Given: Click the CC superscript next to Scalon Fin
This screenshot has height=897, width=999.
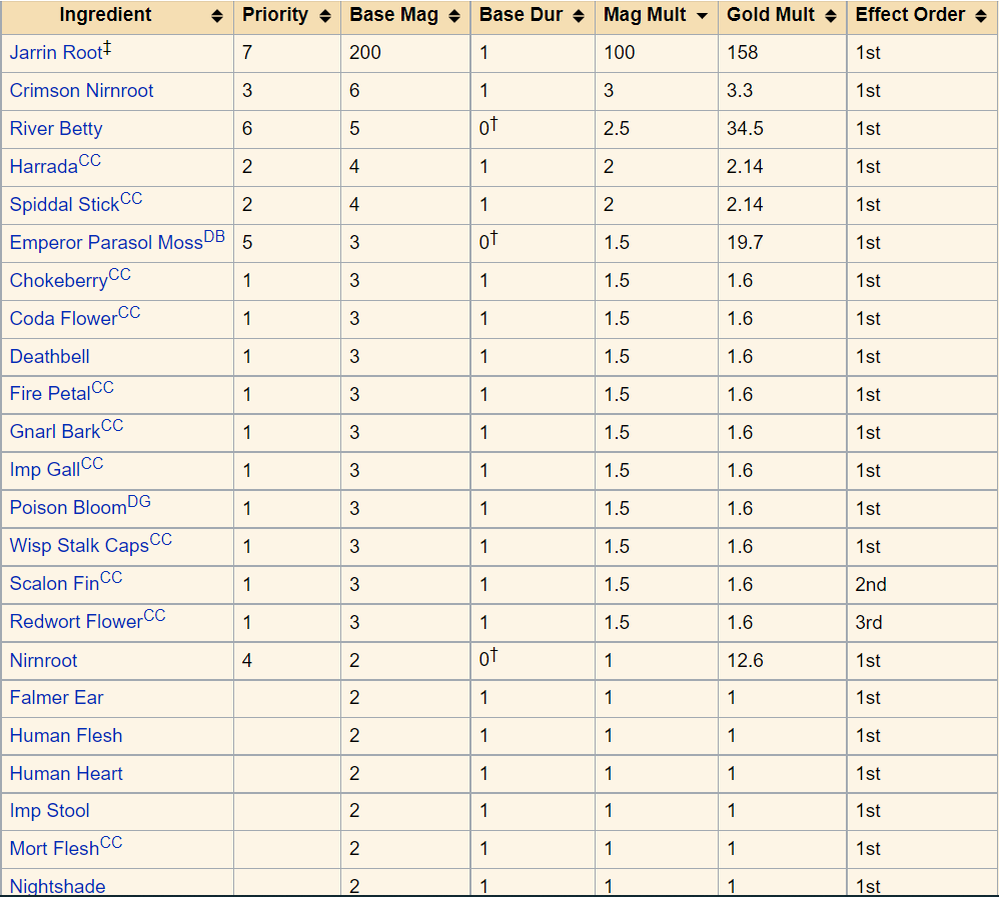Looking at the screenshot, I should pyautogui.click(x=111, y=578).
